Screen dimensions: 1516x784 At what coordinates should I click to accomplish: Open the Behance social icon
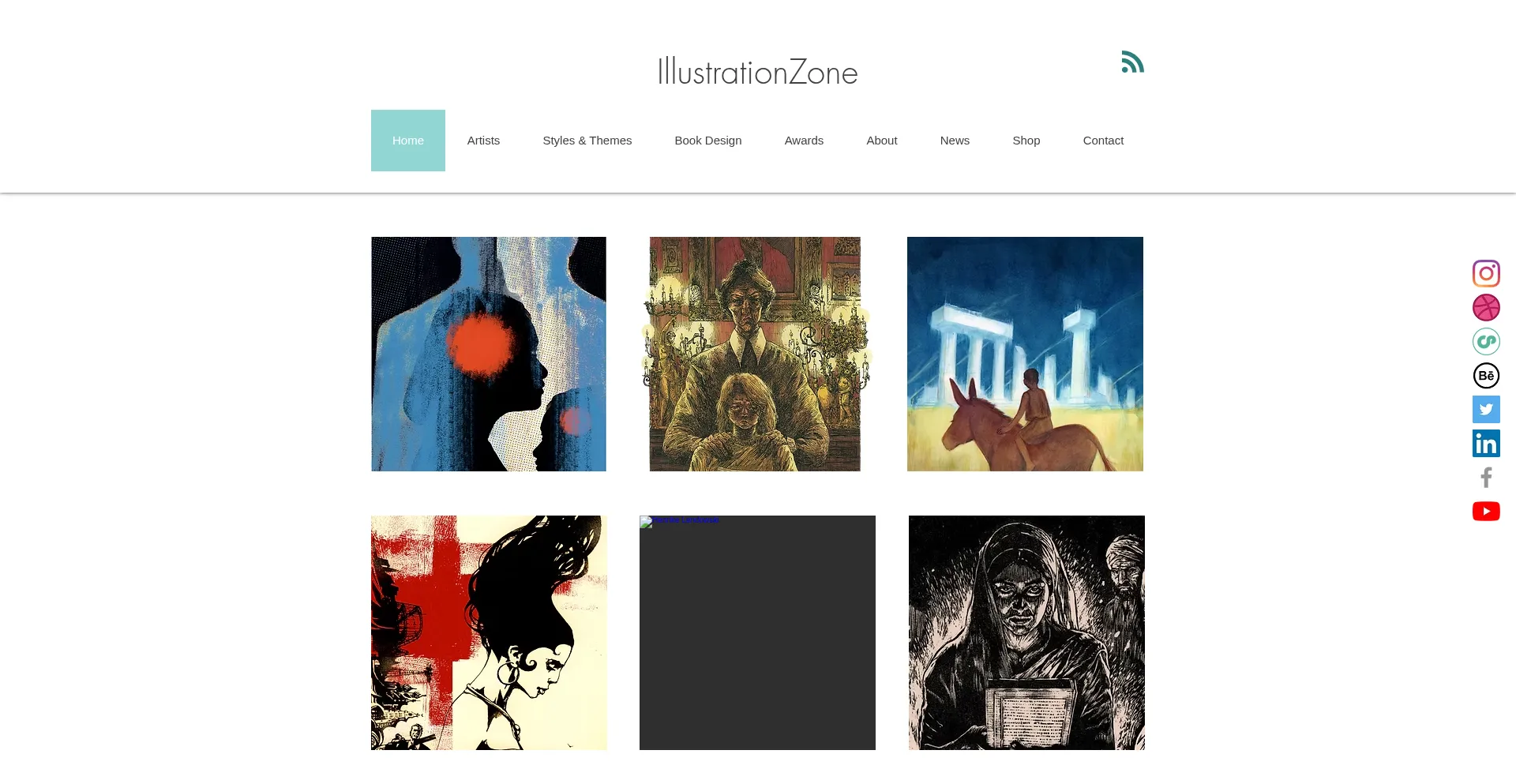[x=1486, y=375]
